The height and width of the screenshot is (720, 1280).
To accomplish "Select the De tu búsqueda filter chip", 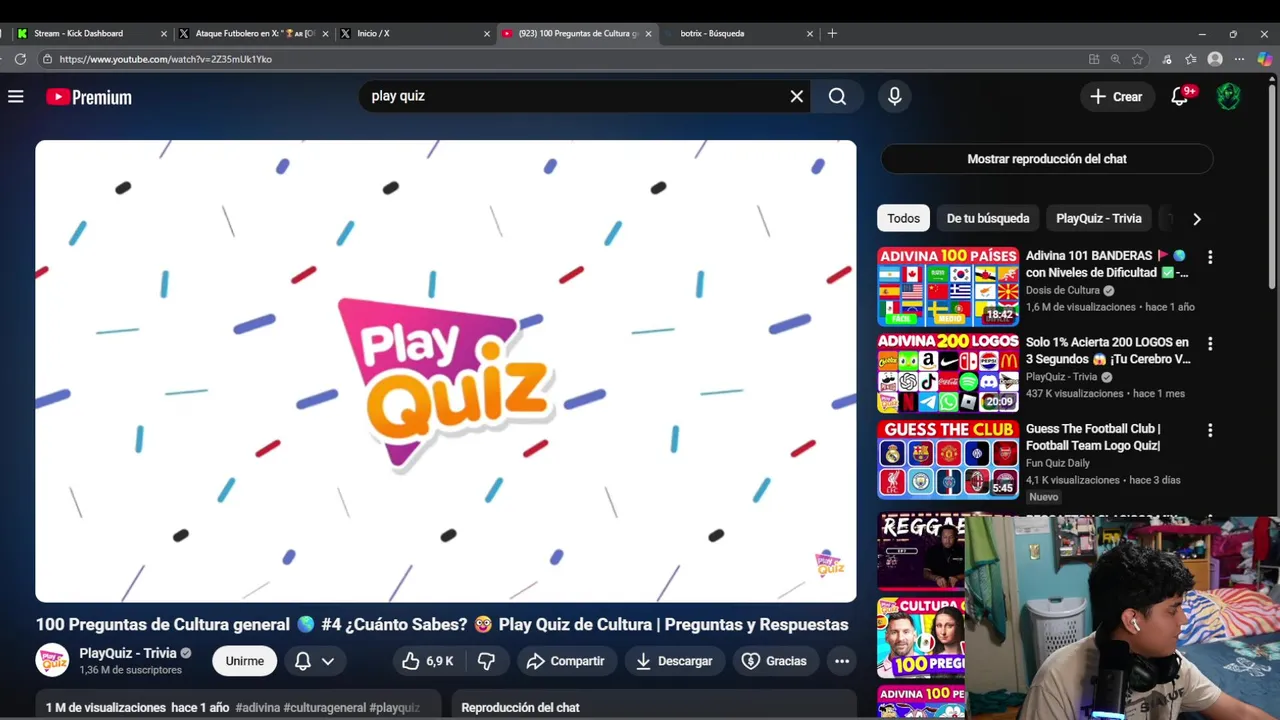I will (988, 218).
